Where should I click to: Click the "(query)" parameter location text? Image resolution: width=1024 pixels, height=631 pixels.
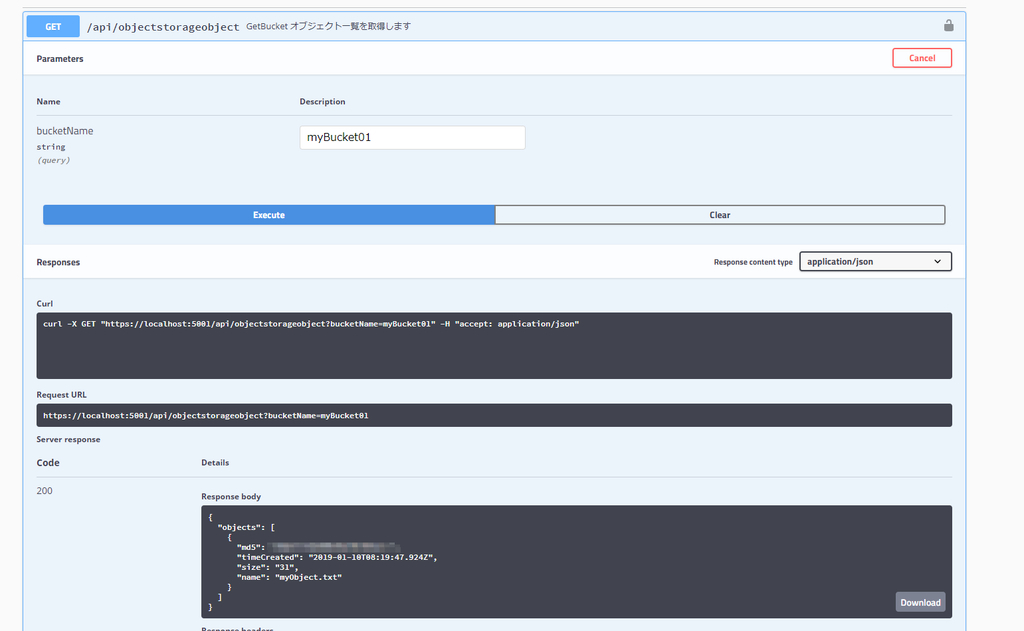pyautogui.click(x=54, y=160)
